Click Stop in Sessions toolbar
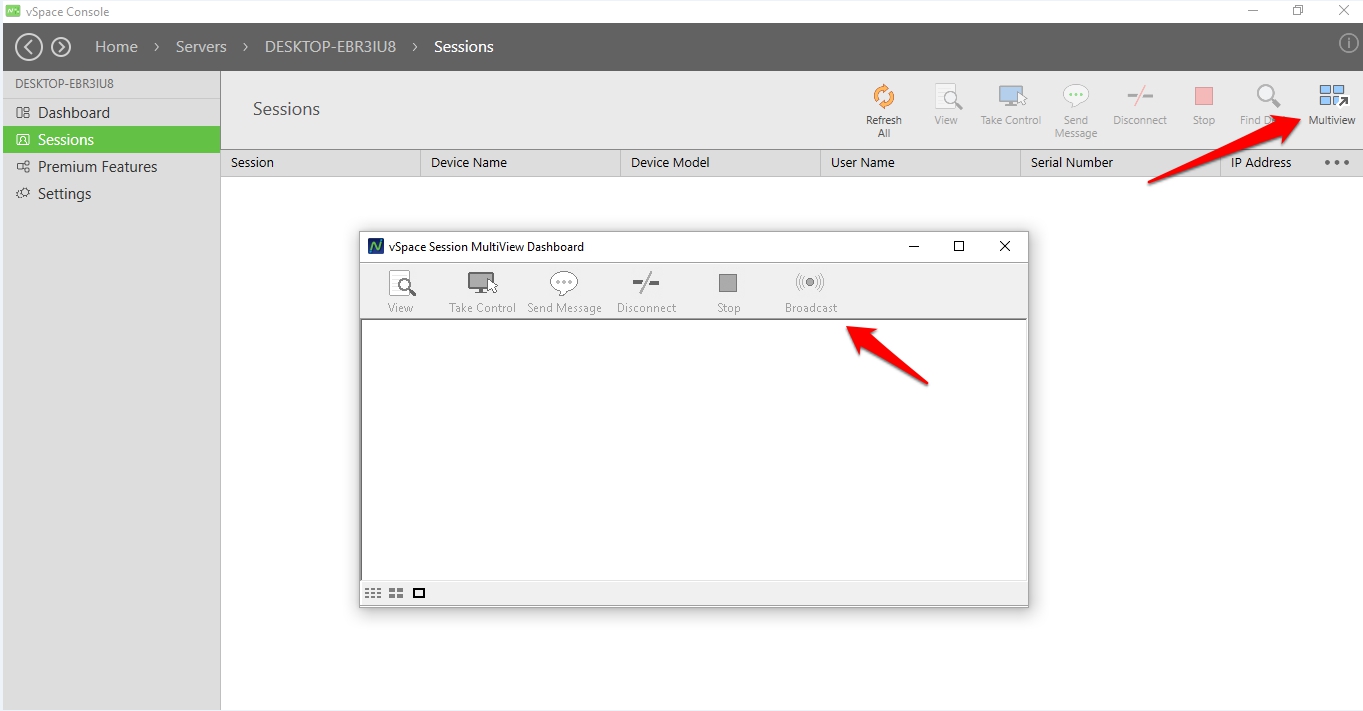This screenshot has height=711, width=1363. [1204, 105]
